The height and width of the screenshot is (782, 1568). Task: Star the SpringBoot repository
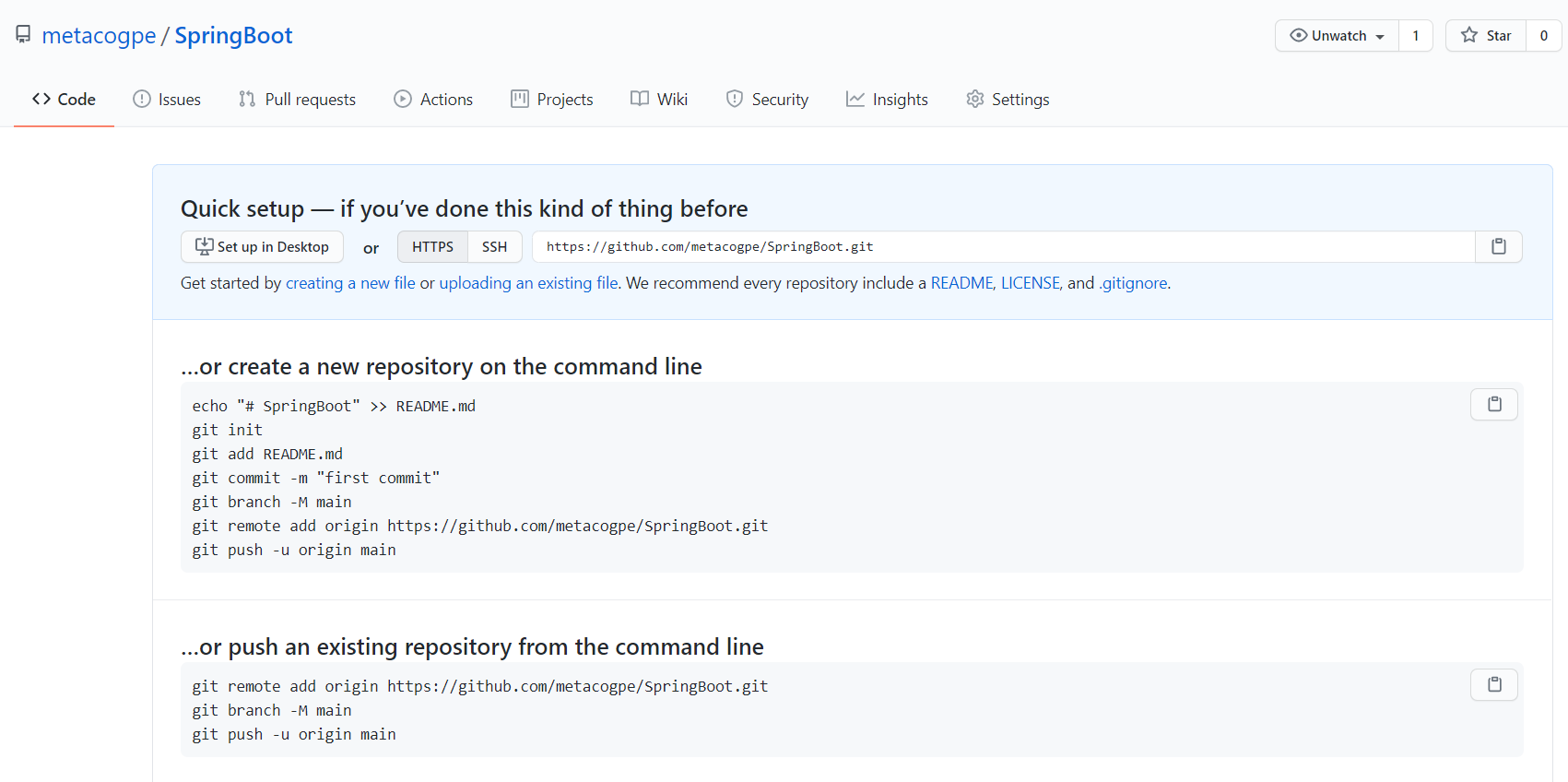point(1486,36)
